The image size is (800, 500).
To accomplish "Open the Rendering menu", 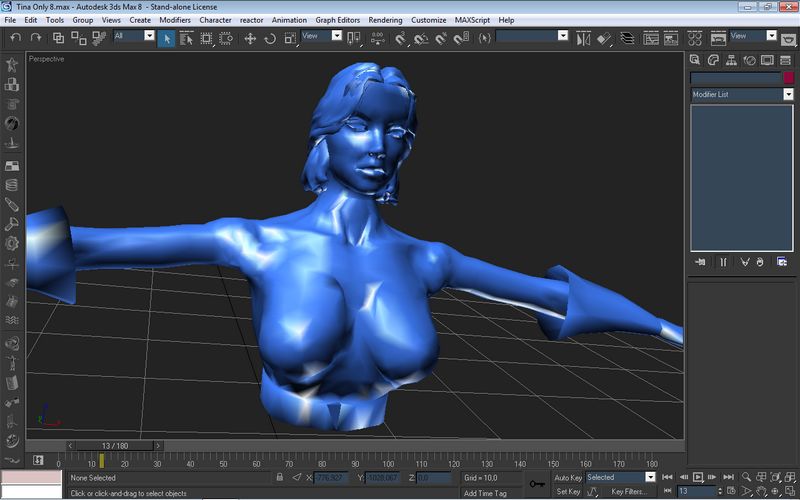I will coord(385,20).
